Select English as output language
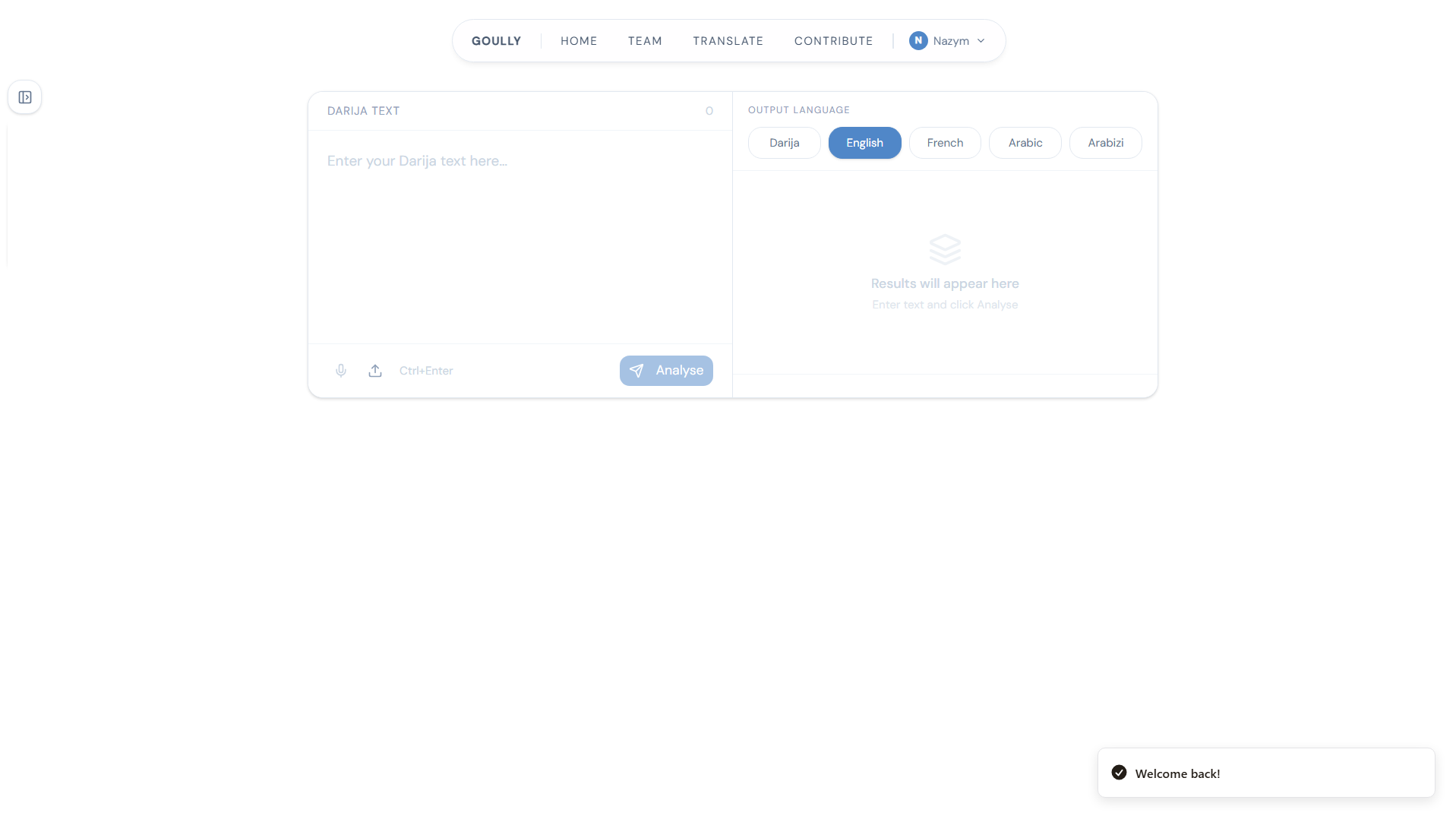The image size is (1456, 819). (864, 143)
